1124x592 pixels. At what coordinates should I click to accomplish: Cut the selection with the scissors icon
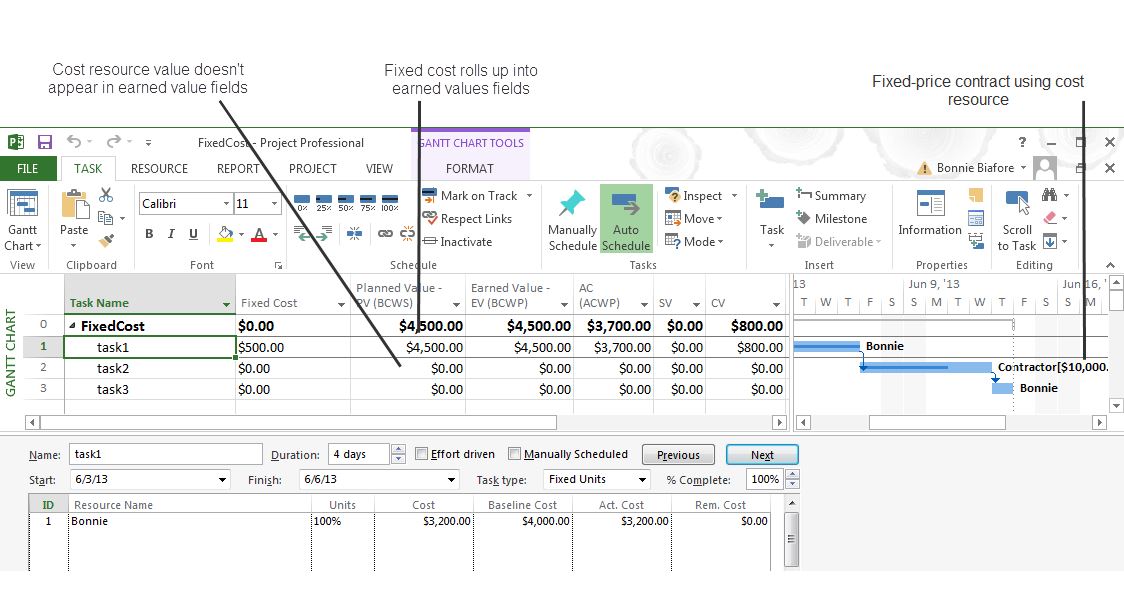pyautogui.click(x=106, y=195)
